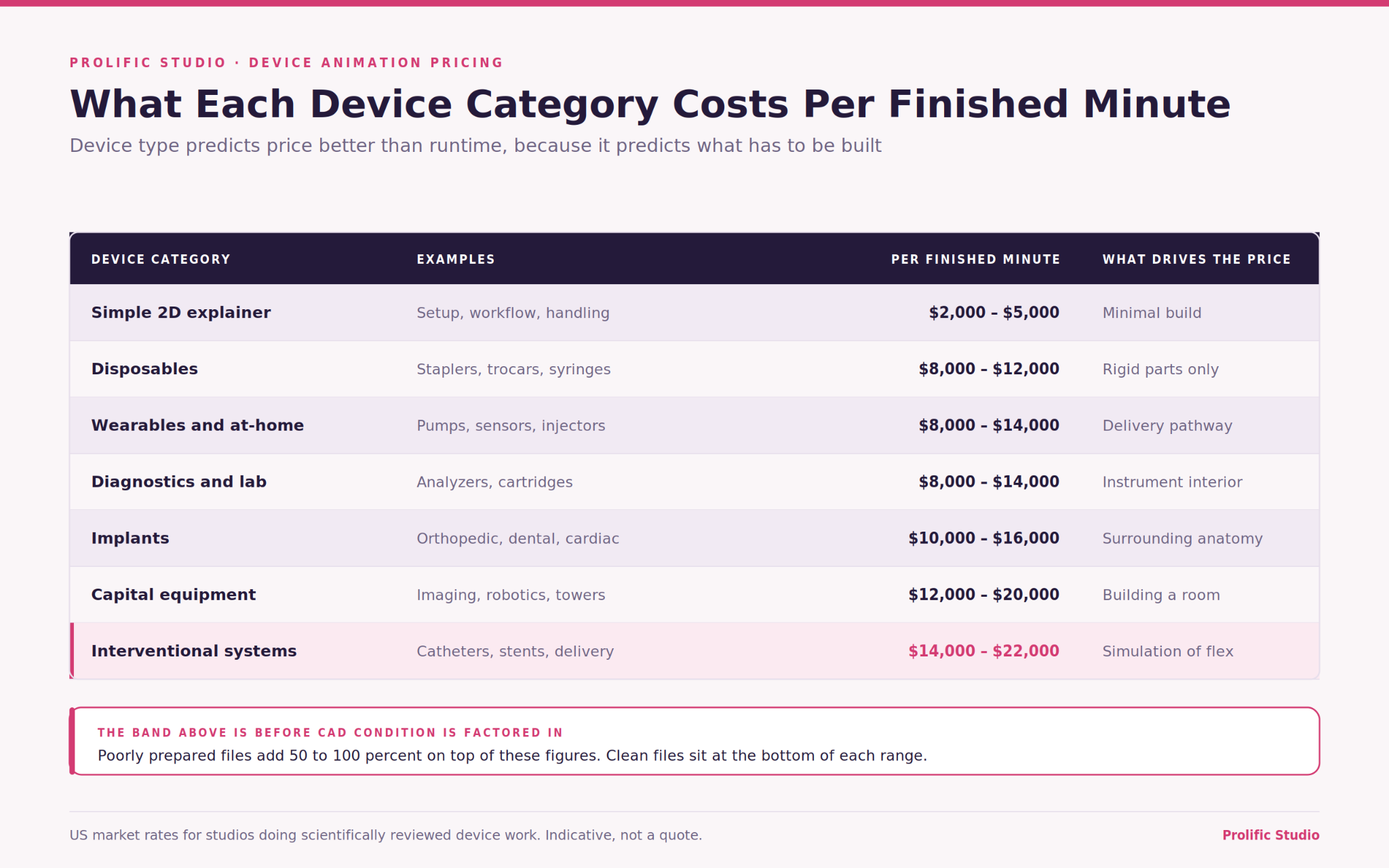
Task: Click the Prolific Studio footer link
Action: [x=1270, y=835]
